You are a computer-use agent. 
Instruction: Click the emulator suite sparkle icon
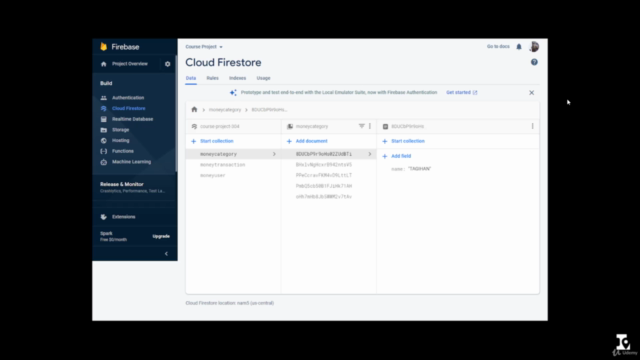233,93
